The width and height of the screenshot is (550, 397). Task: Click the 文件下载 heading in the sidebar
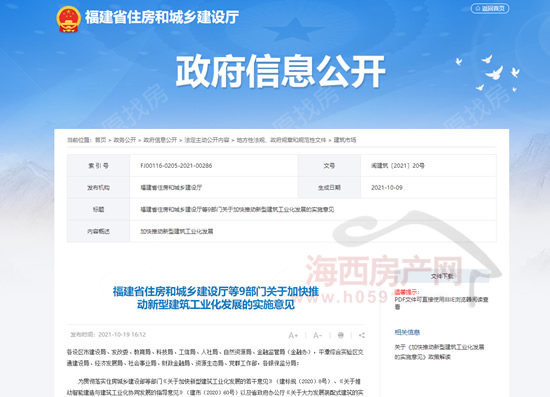click(442, 276)
